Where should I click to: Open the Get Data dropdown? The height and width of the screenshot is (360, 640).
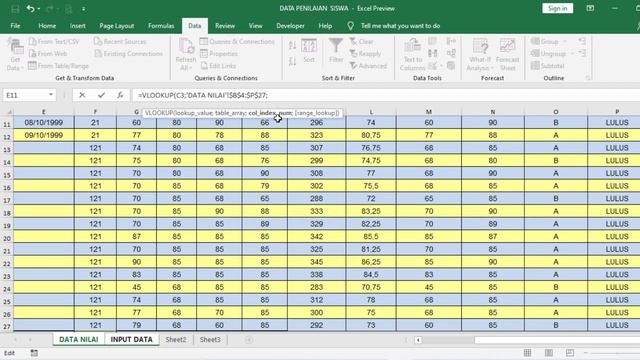pyautogui.click(x=15, y=55)
